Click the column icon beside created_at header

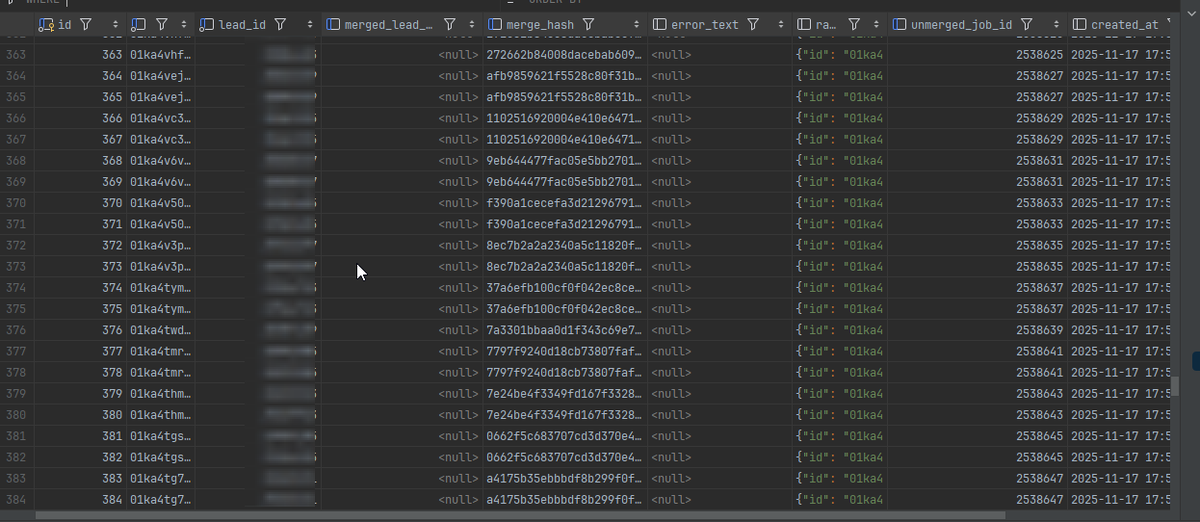[1079, 24]
